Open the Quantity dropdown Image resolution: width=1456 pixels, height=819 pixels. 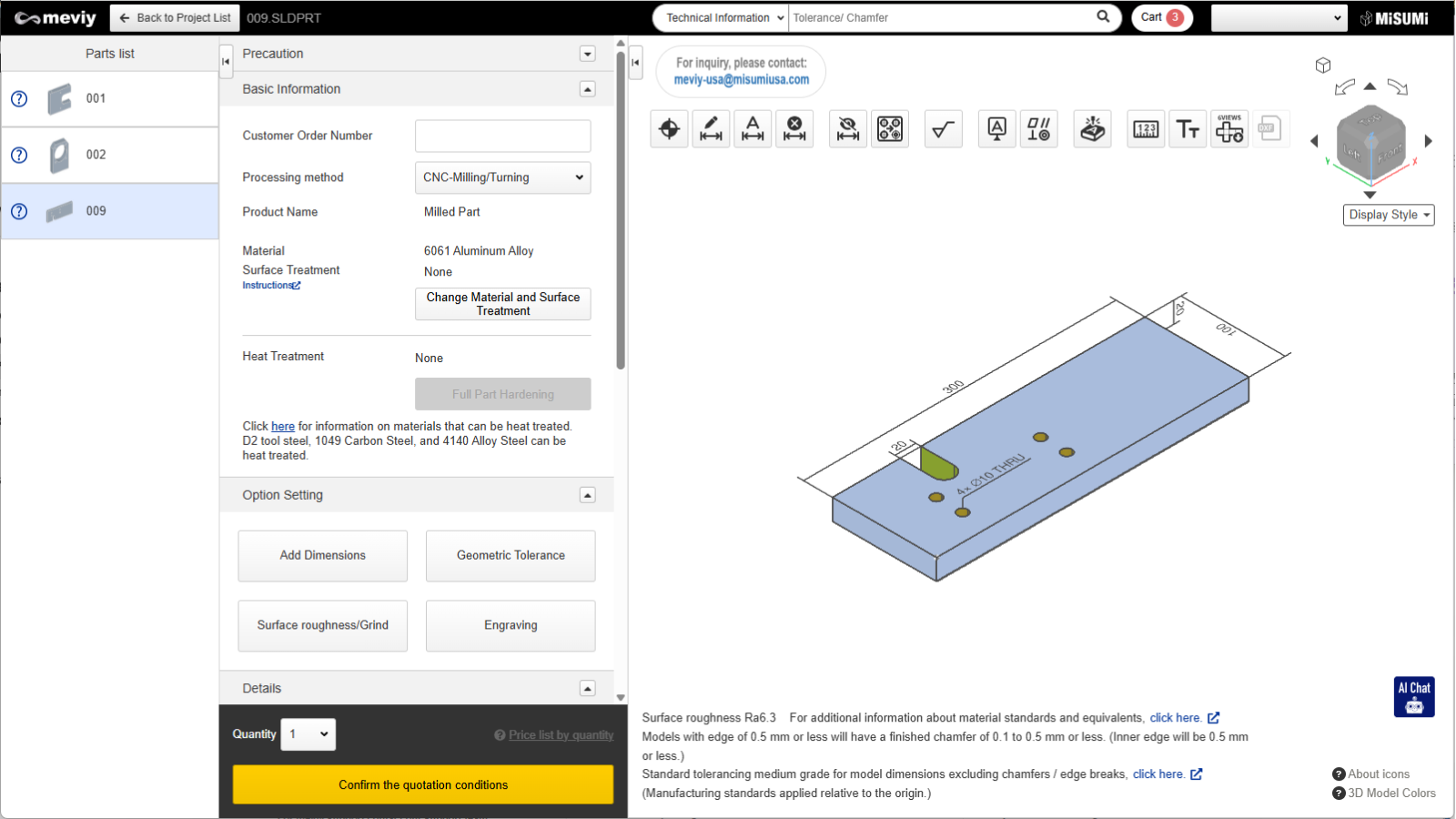pos(308,734)
